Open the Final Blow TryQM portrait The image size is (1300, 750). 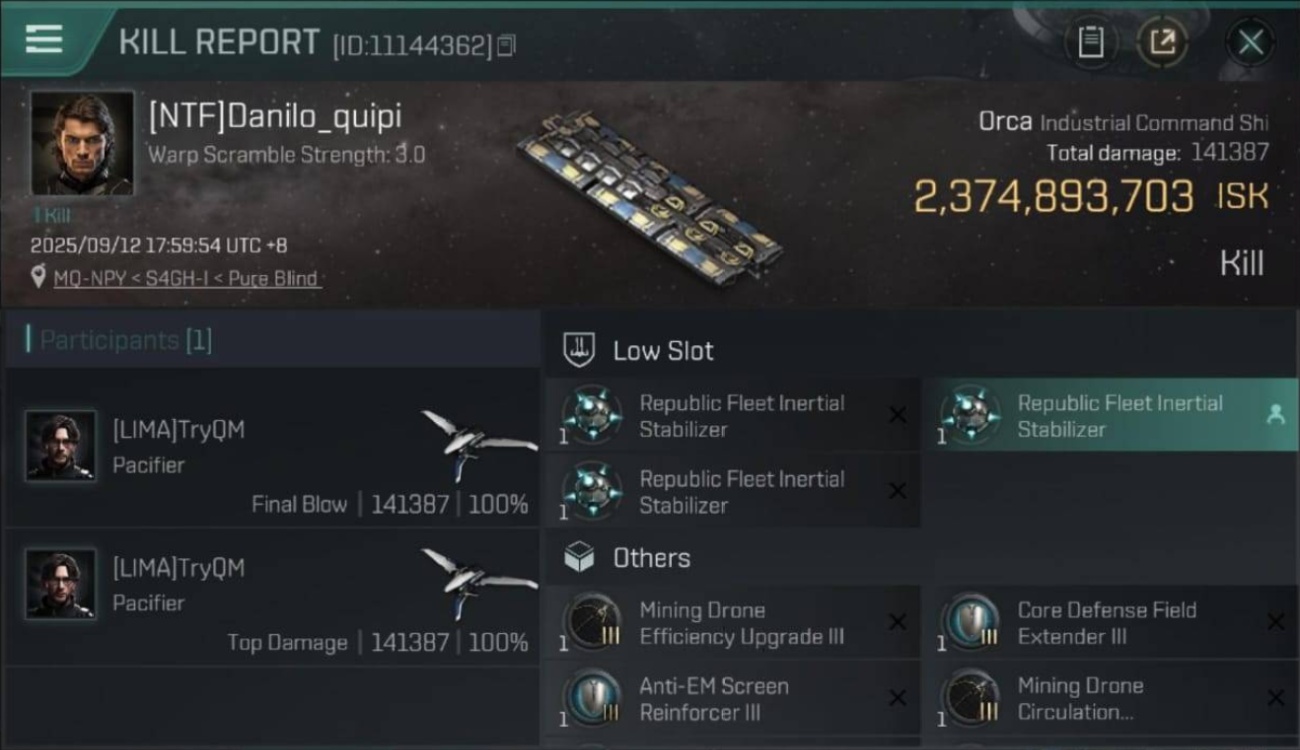click(x=61, y=446)
